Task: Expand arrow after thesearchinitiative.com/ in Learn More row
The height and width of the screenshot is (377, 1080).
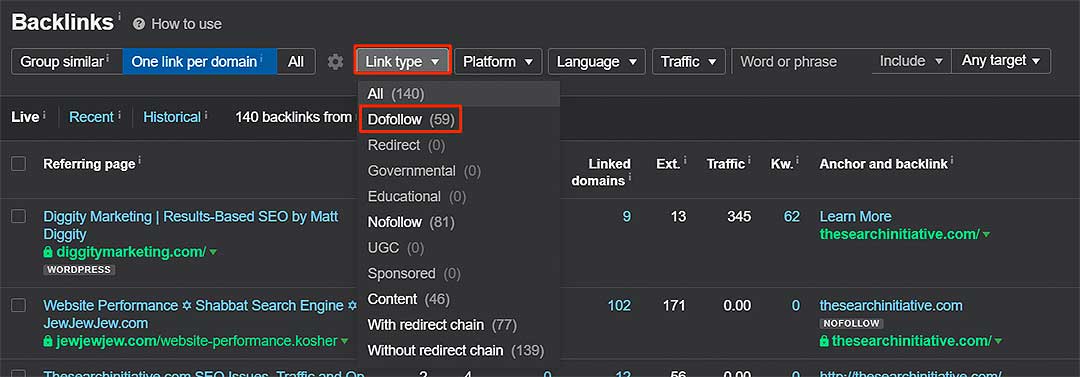Action: tap(986, 235)
